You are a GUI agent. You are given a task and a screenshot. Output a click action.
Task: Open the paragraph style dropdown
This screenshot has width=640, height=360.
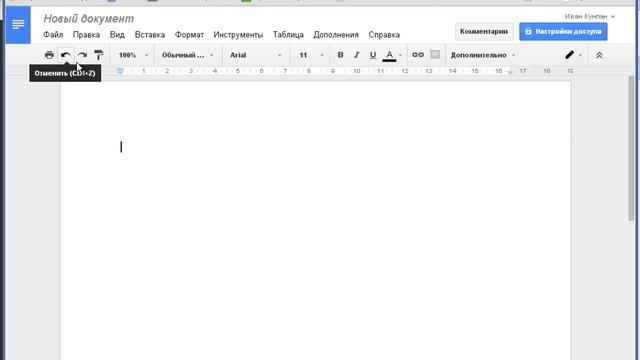click(x=187, y=55)
